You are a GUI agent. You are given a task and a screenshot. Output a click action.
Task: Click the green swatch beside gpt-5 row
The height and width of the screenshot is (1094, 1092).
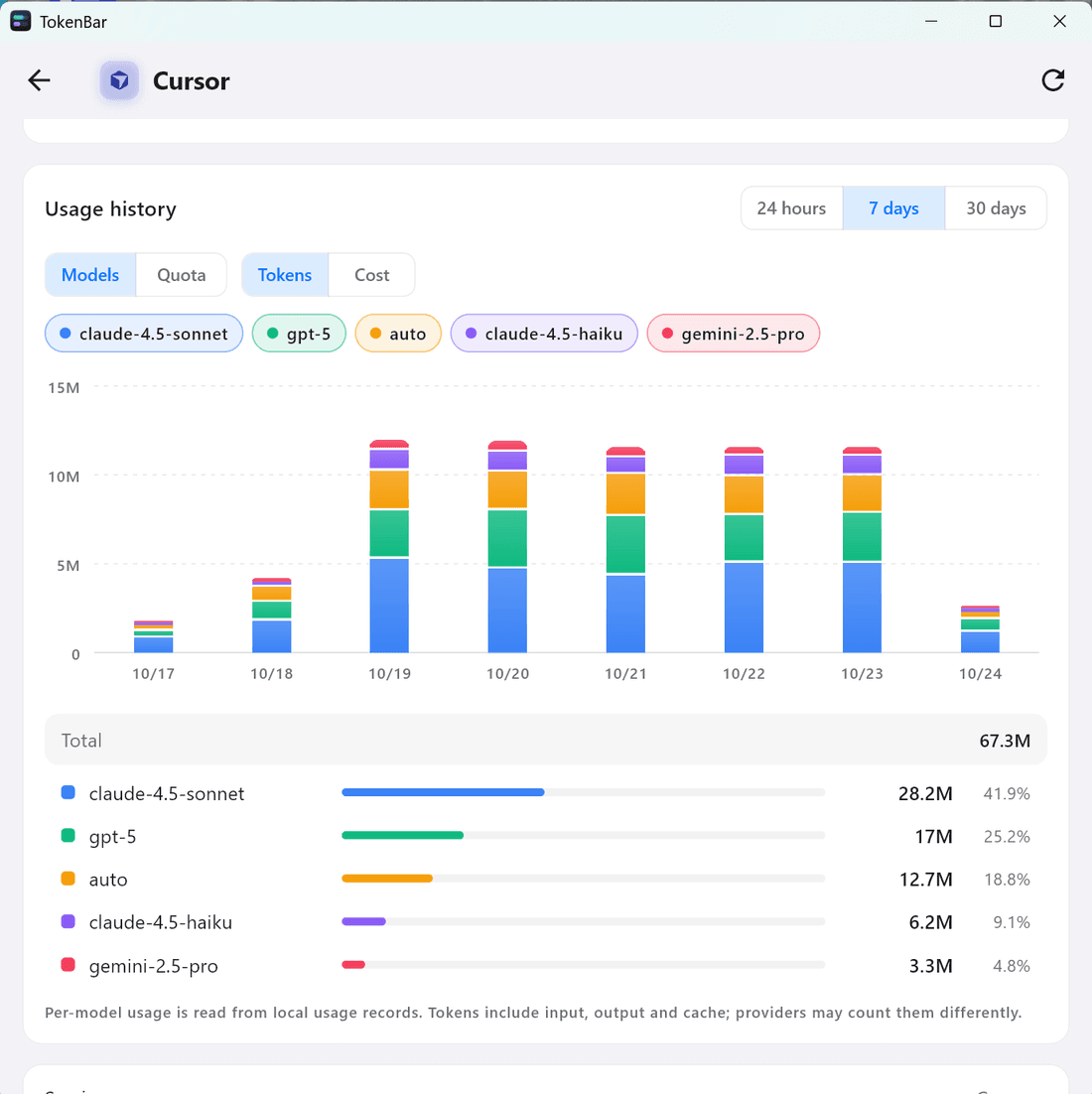(x=68, y=836)
